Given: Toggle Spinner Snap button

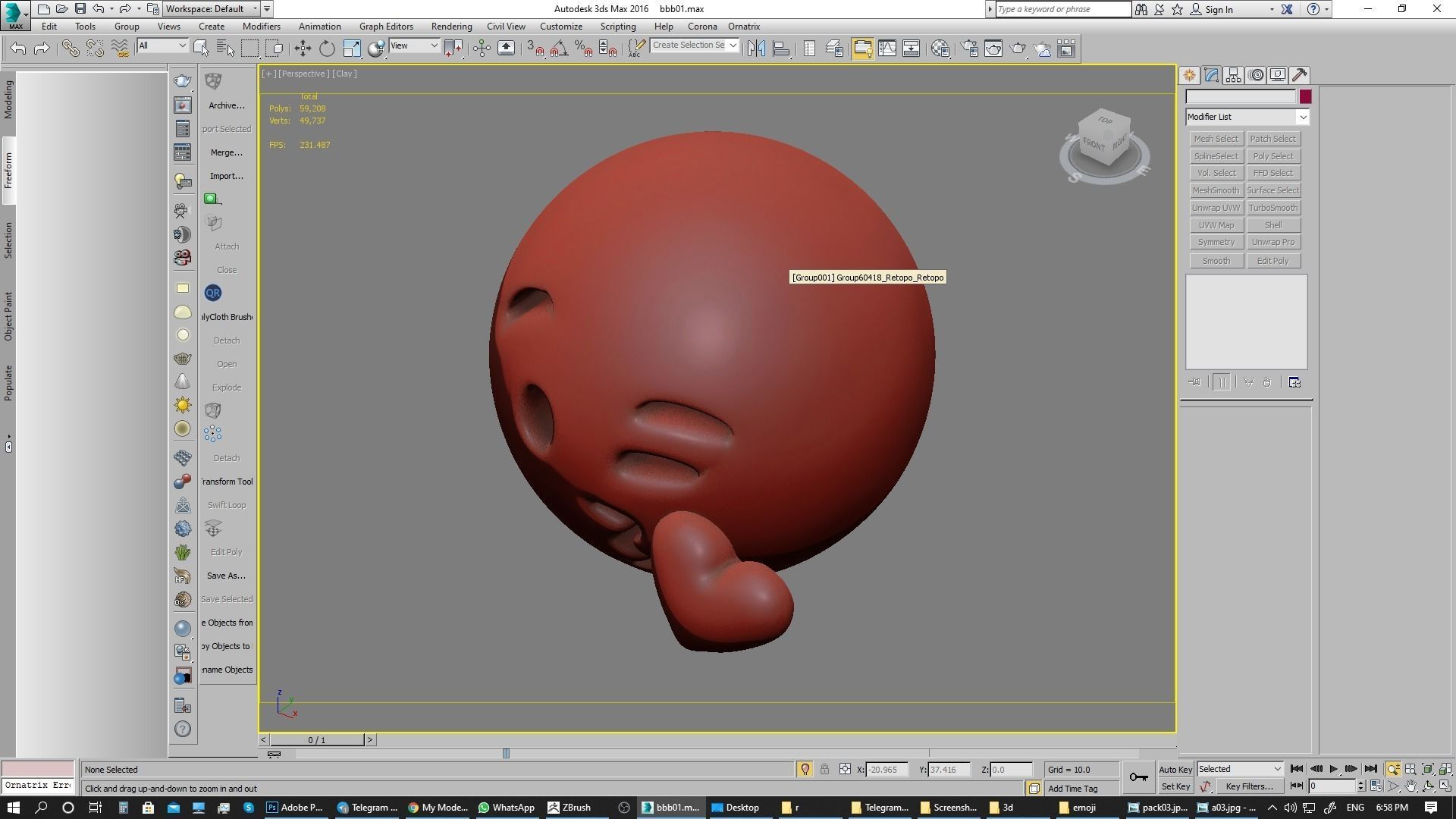Looking at the screenshot, I should (x=607, y=49).
